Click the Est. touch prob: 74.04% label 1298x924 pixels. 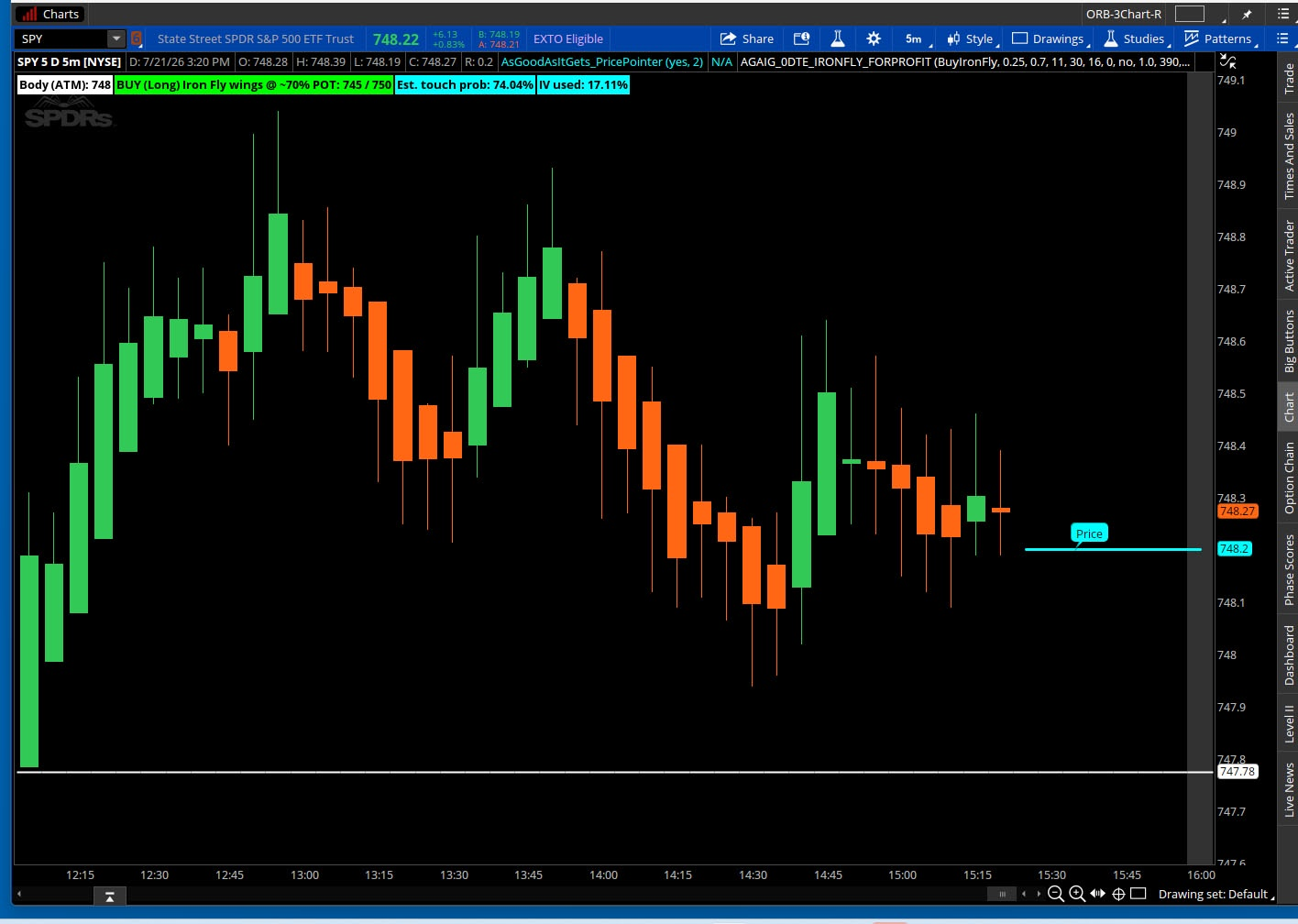point(465,84)
